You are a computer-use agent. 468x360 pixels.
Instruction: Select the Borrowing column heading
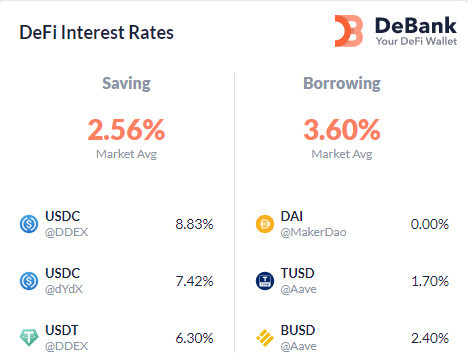(x=342, y=83)
